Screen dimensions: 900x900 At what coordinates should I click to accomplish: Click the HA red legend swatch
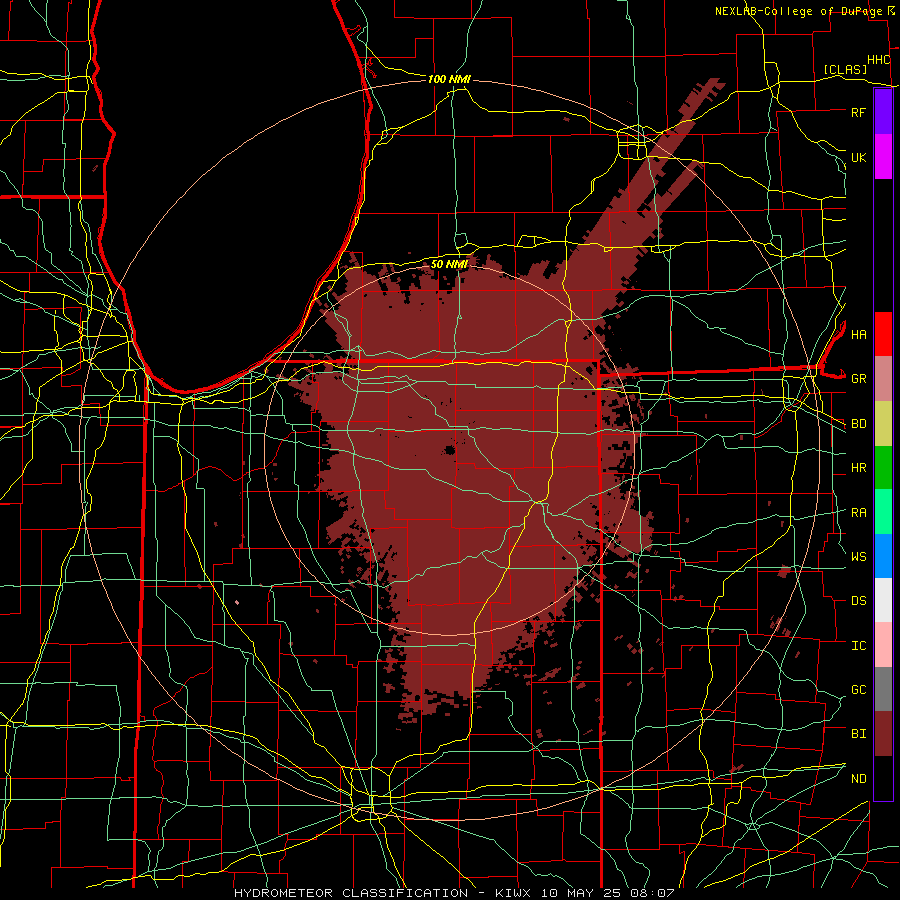(x=883, y=334)
